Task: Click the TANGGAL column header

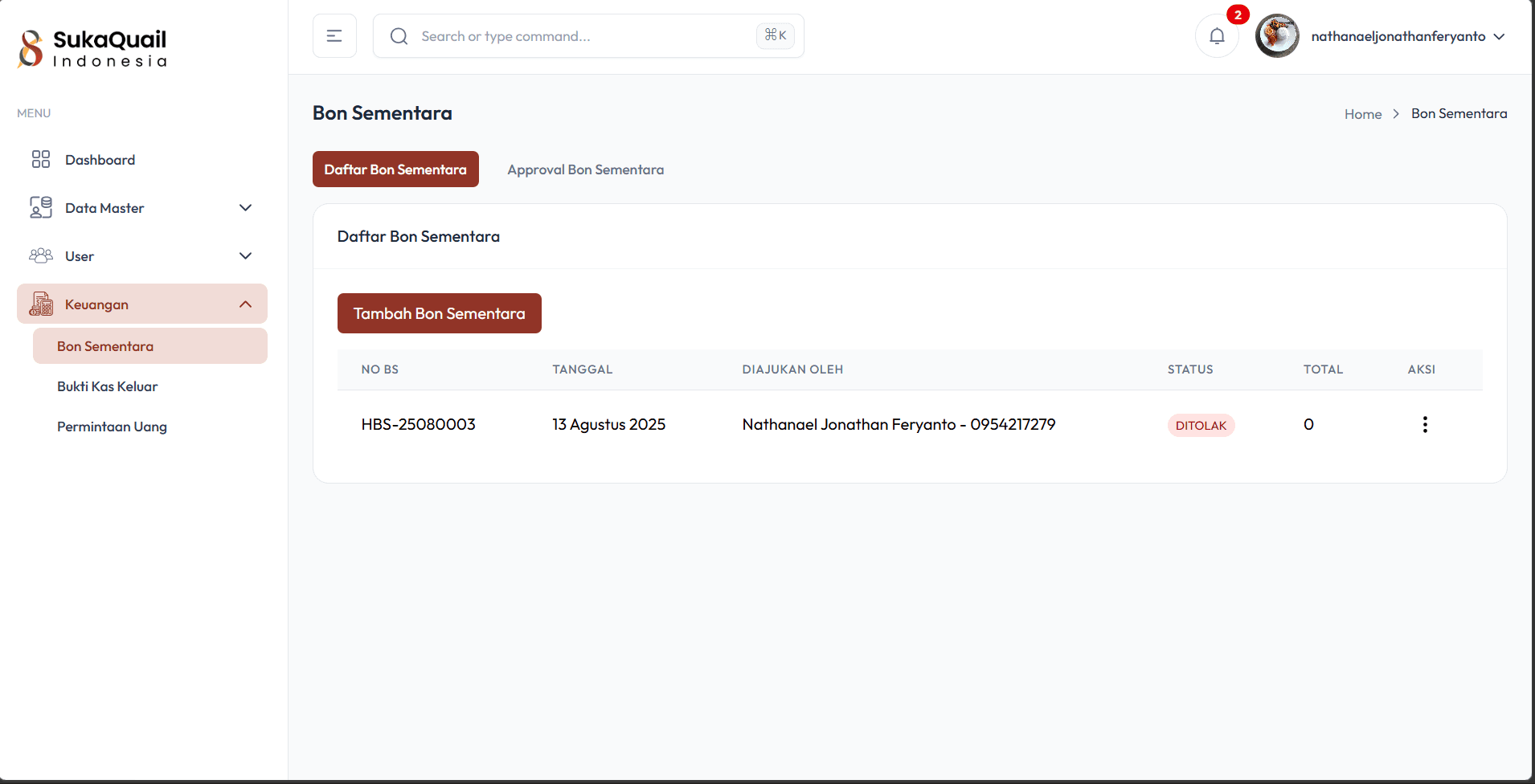Action: pyautogui.click(x=583, y=370)
